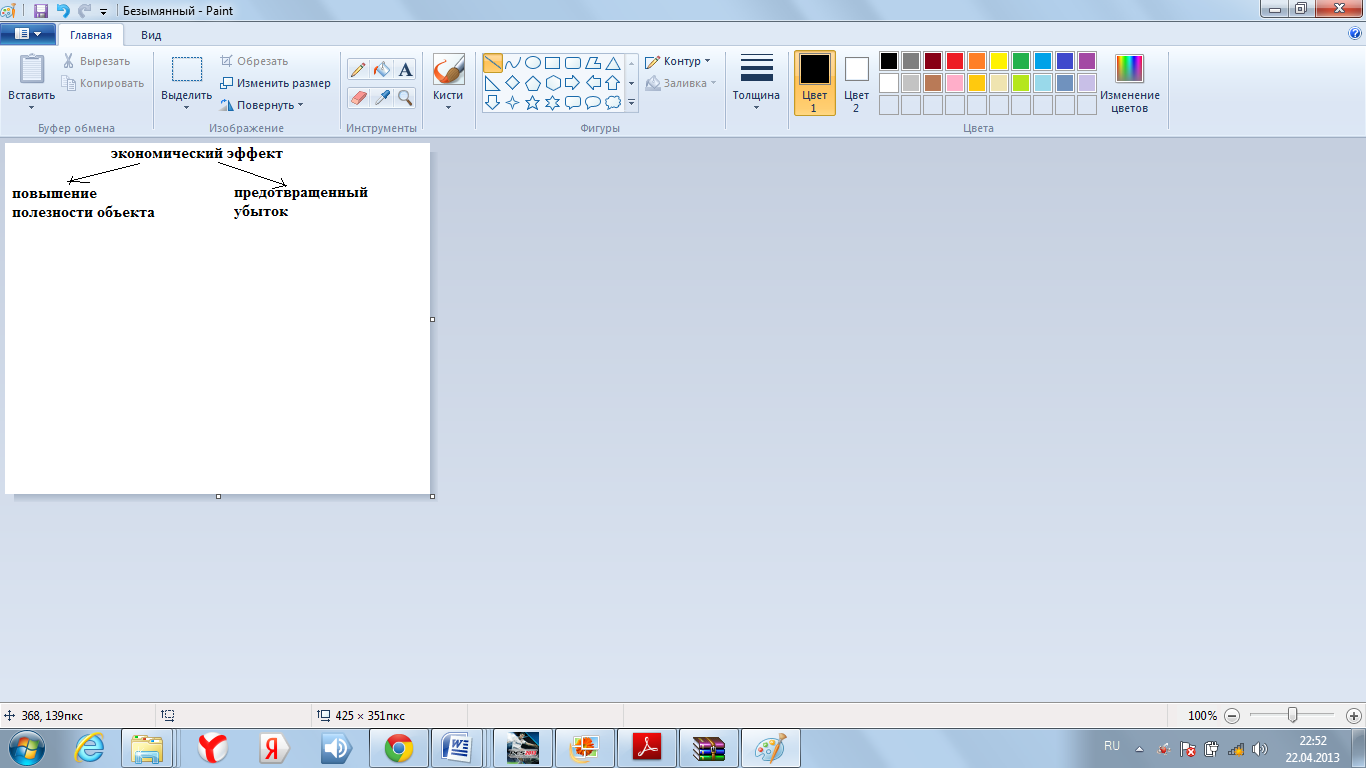The height and width of the screenshot is (768, 1366).
Task: Pick the red color swatch
Action: pyautogui.click(x=955, y=61)
